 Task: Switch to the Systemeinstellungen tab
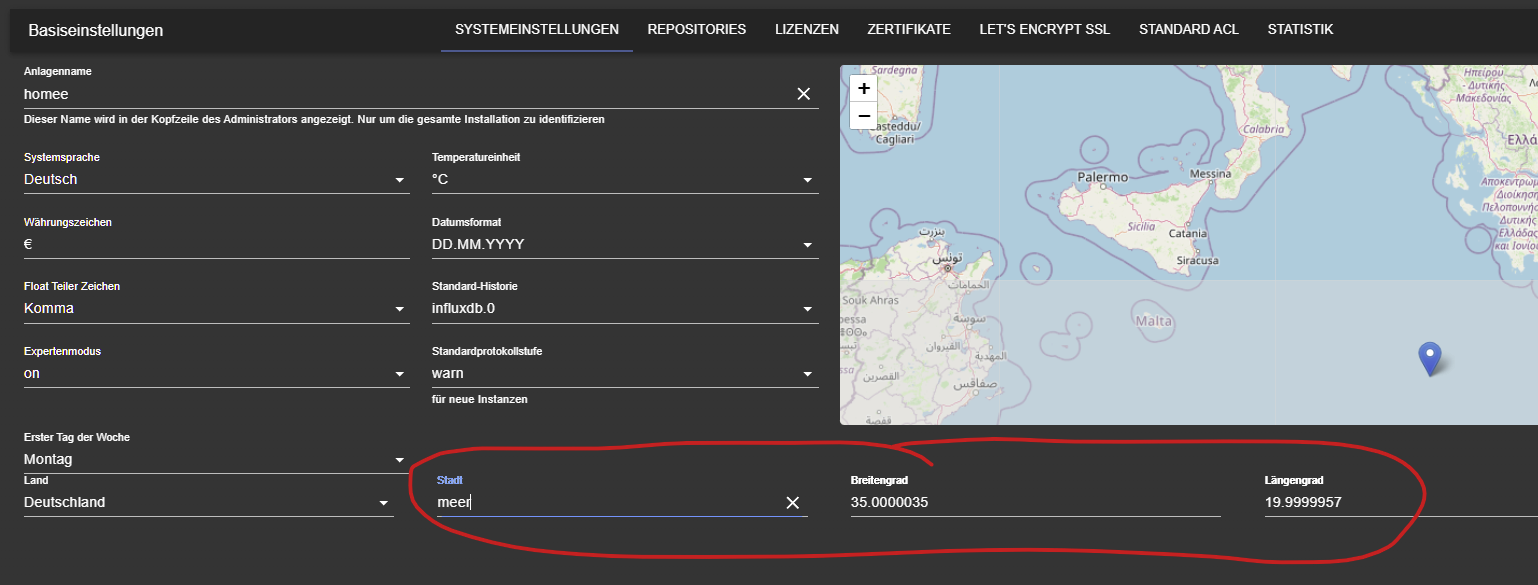coord(537,30)
